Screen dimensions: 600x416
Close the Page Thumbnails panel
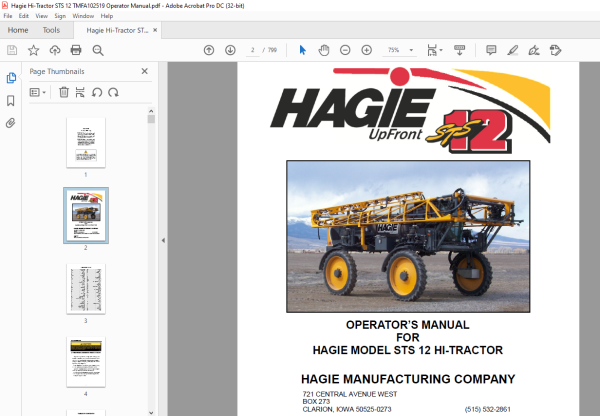pos(145,71)
